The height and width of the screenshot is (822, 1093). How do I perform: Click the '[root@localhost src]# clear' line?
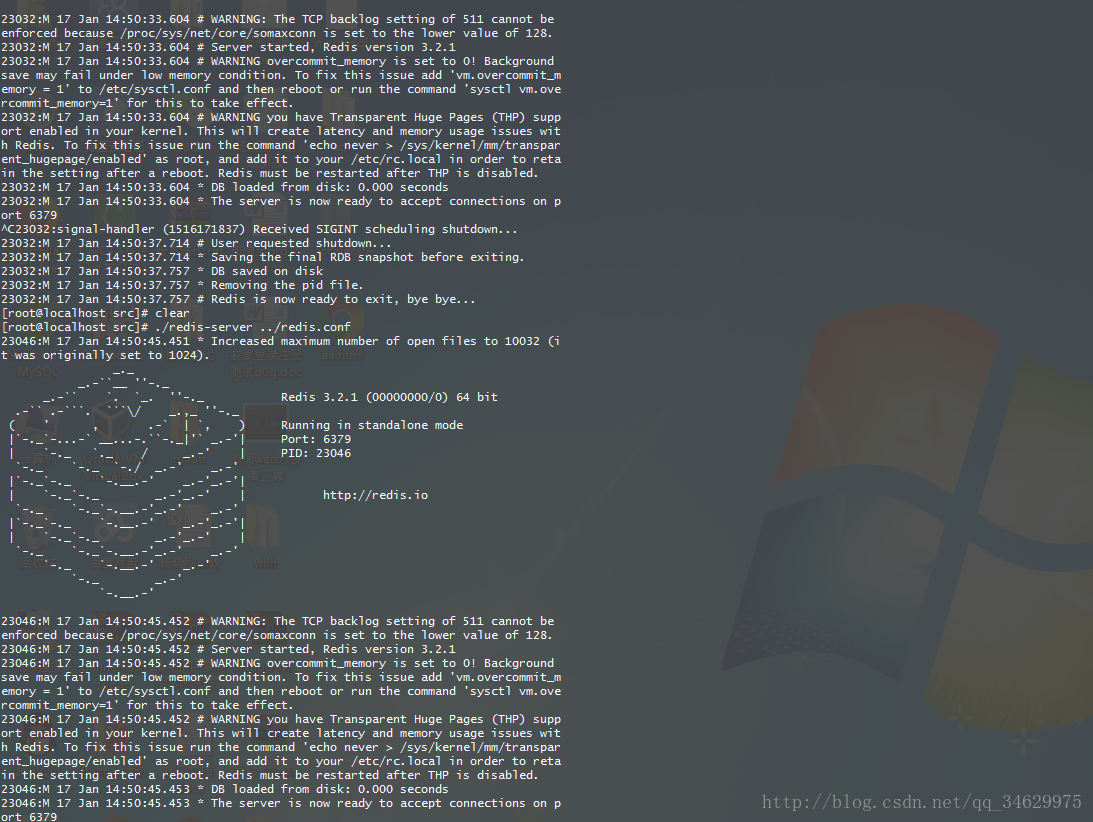click(x=95, y=313)
